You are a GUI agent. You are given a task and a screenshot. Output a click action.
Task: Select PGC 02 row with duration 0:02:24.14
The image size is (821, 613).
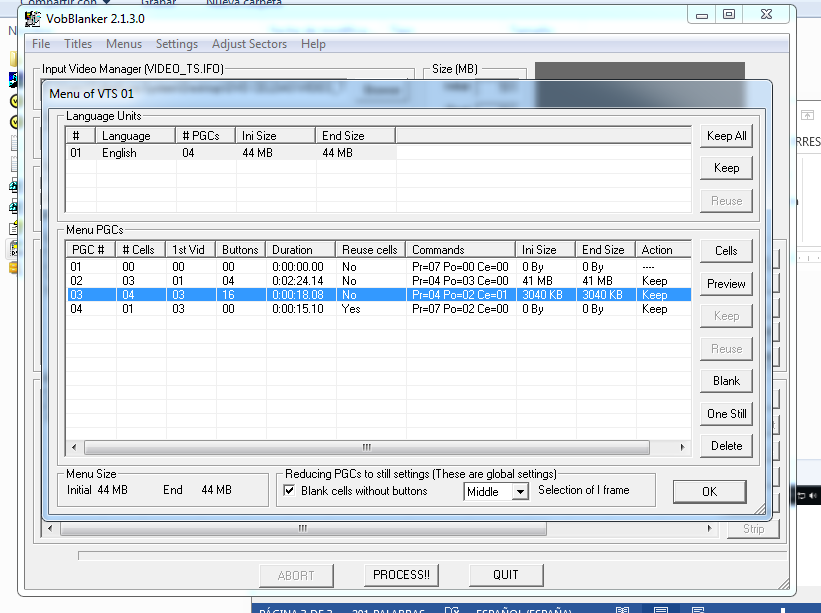(378, 281)
